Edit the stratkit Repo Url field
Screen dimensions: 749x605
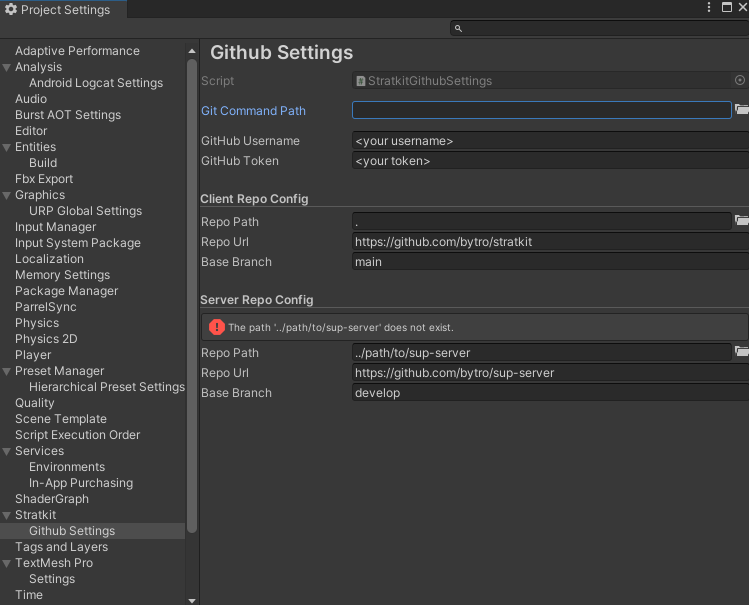(x=550, y=242)
